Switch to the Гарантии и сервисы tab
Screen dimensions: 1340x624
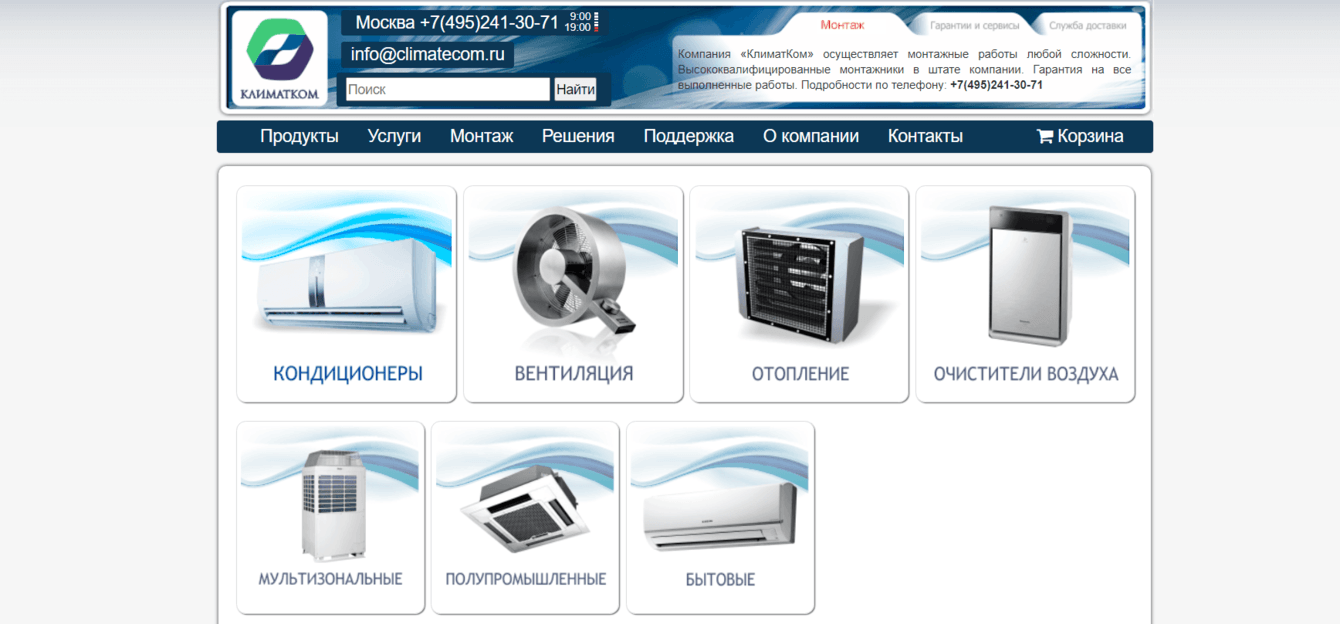[x=974, y=26]
